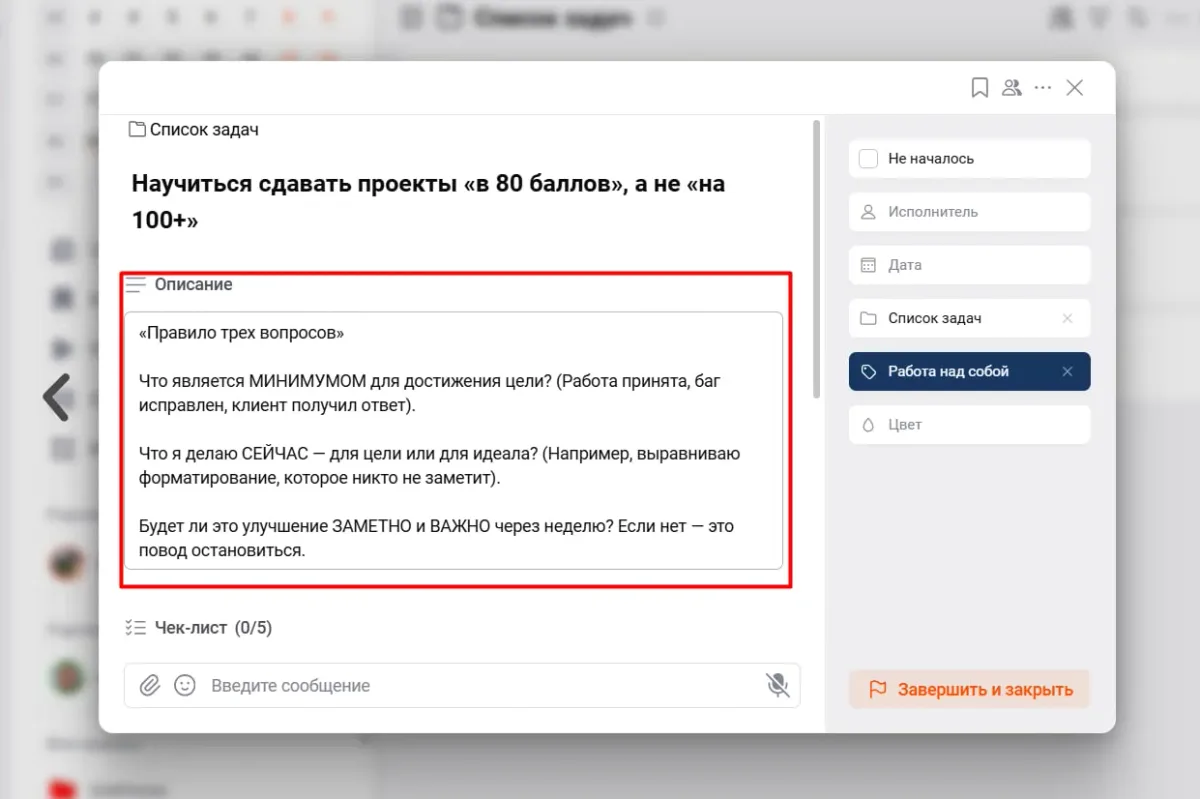1200x799 pixels.
Task: Click the paperclip attach file icon
Action: coord(149,685)
